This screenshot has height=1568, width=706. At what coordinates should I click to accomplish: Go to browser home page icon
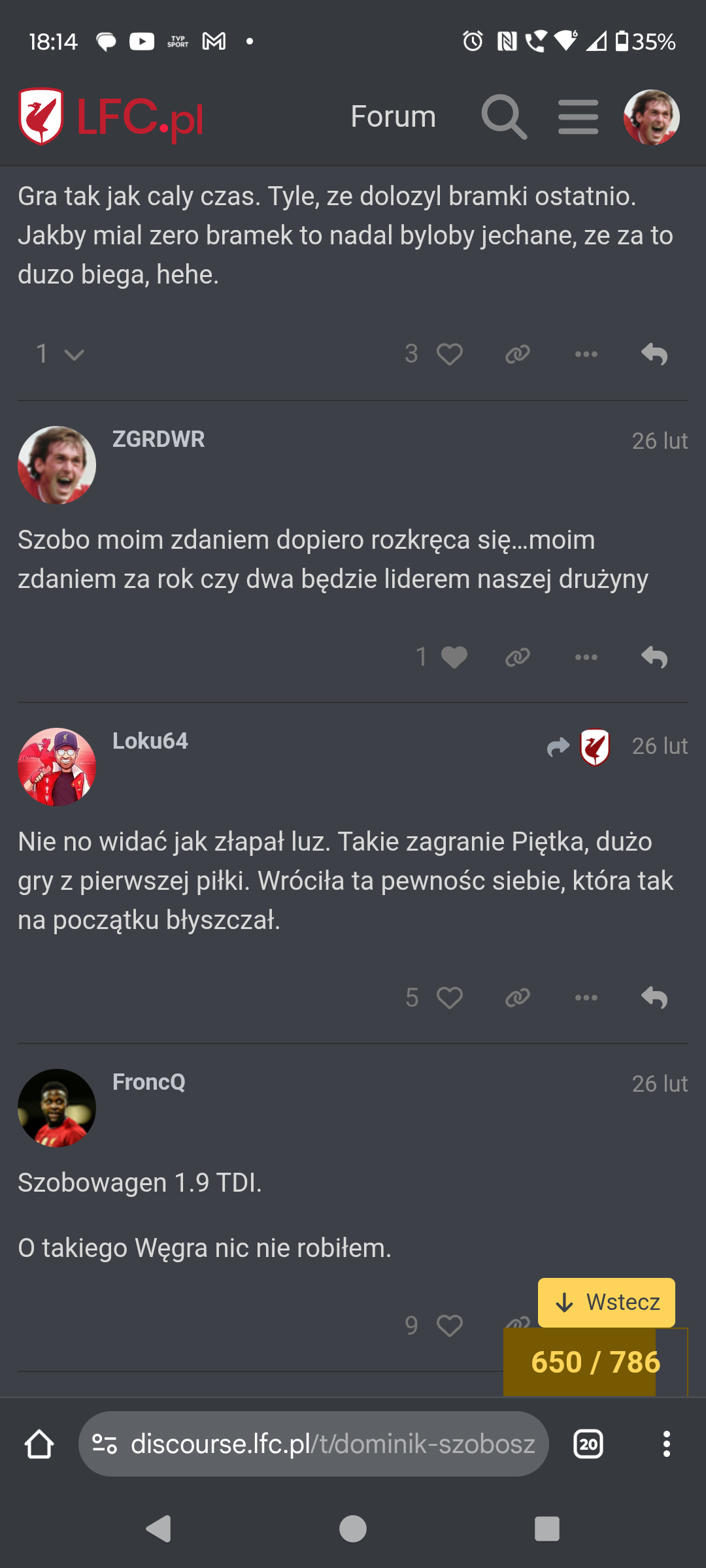(x=39, y=1444)
